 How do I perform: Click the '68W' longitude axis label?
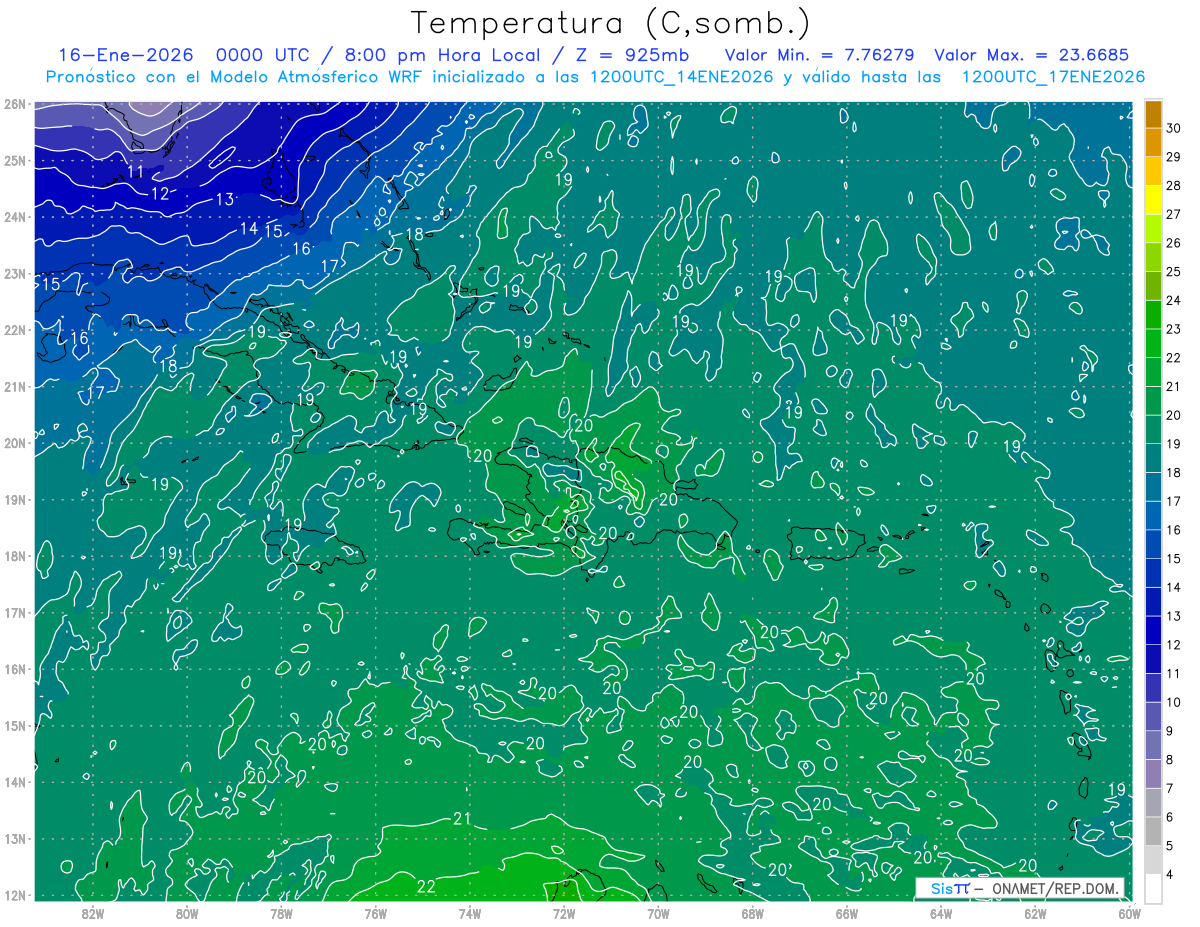click(752, 913)
